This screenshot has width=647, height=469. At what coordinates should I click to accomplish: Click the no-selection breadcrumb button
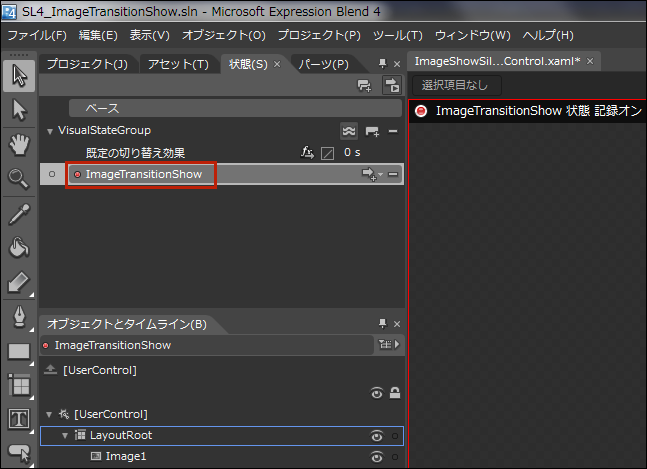tap(456, 85)
